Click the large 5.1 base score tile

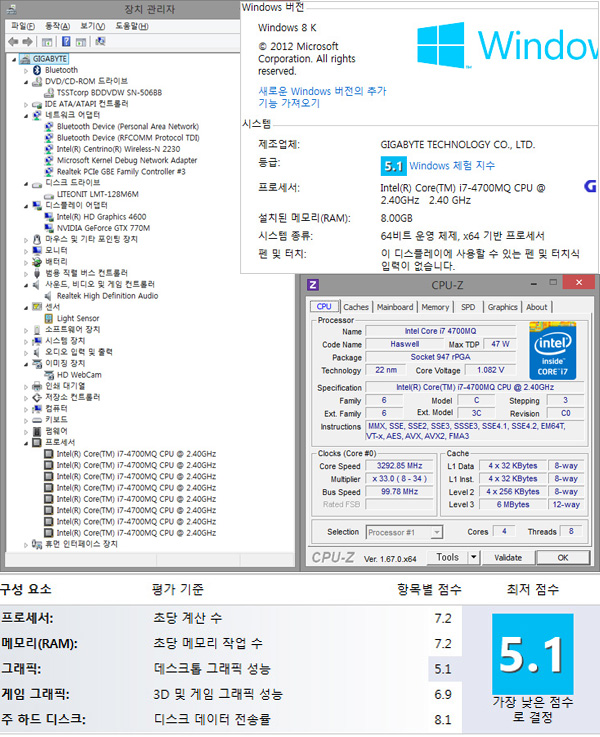[x=533, y=654]
